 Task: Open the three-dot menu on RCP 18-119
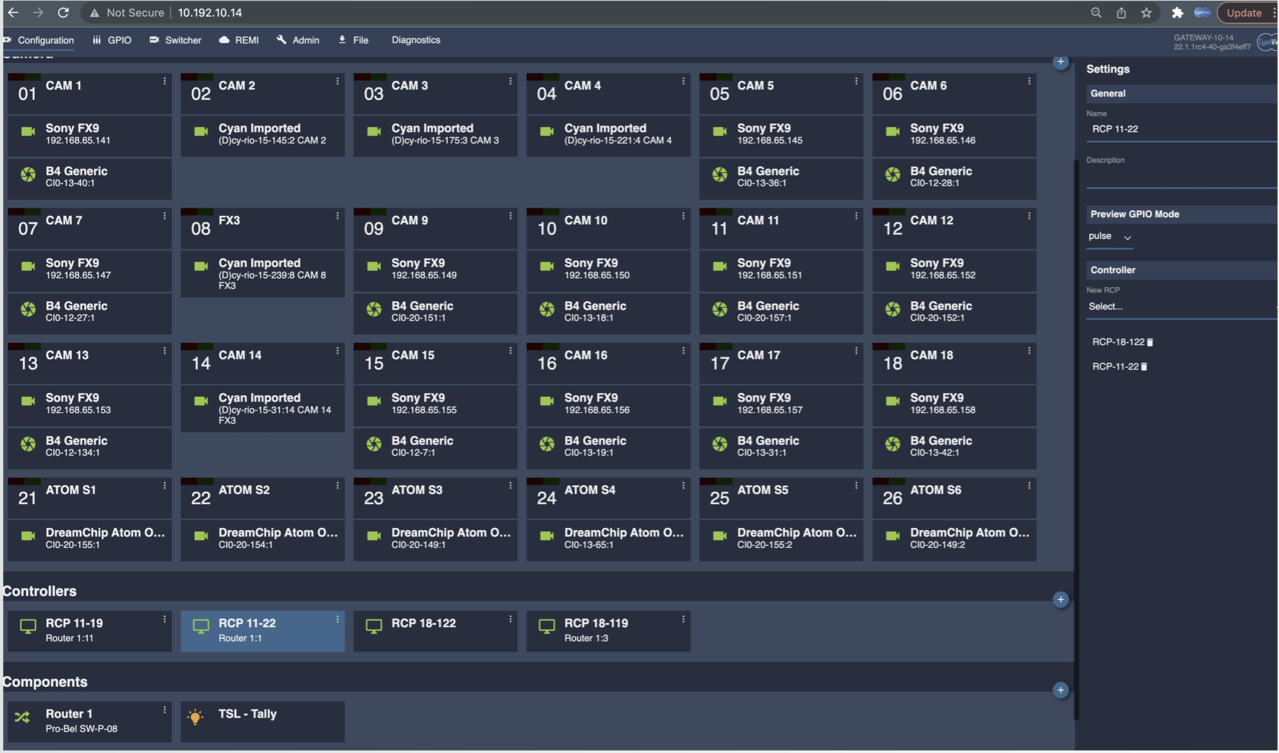pos(683,619)
